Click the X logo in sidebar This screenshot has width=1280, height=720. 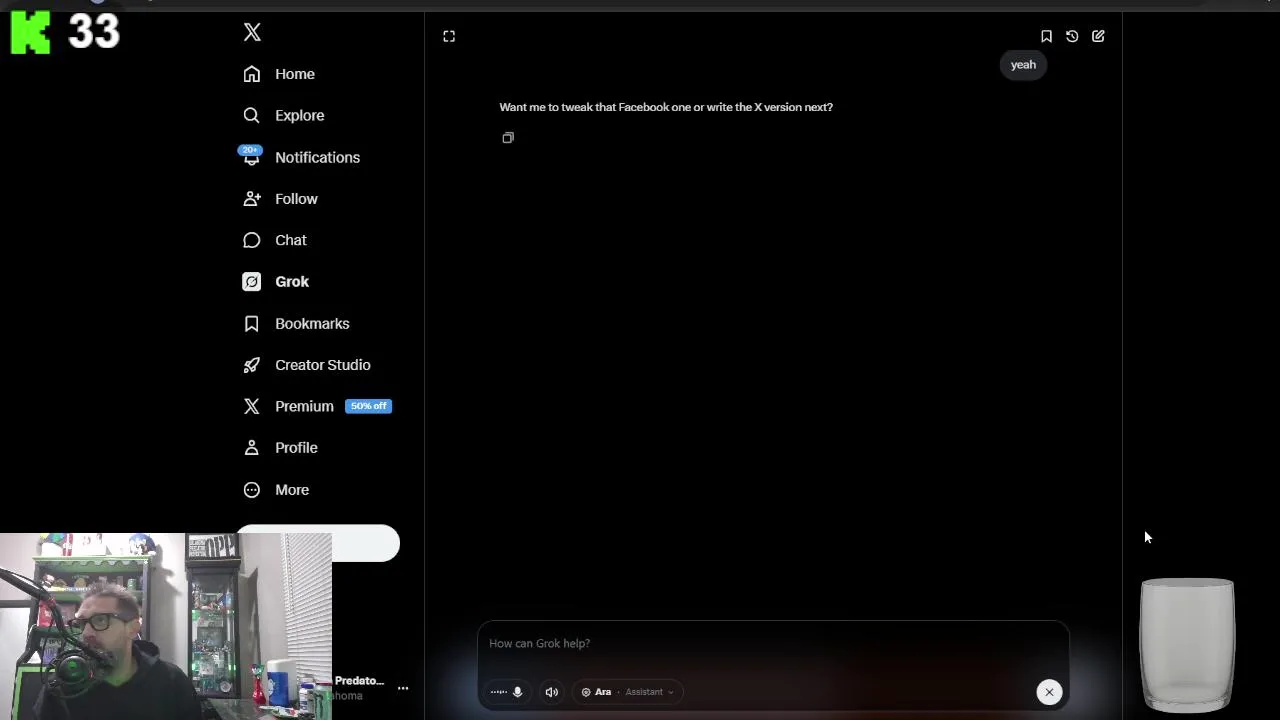(x=252, y=32)
